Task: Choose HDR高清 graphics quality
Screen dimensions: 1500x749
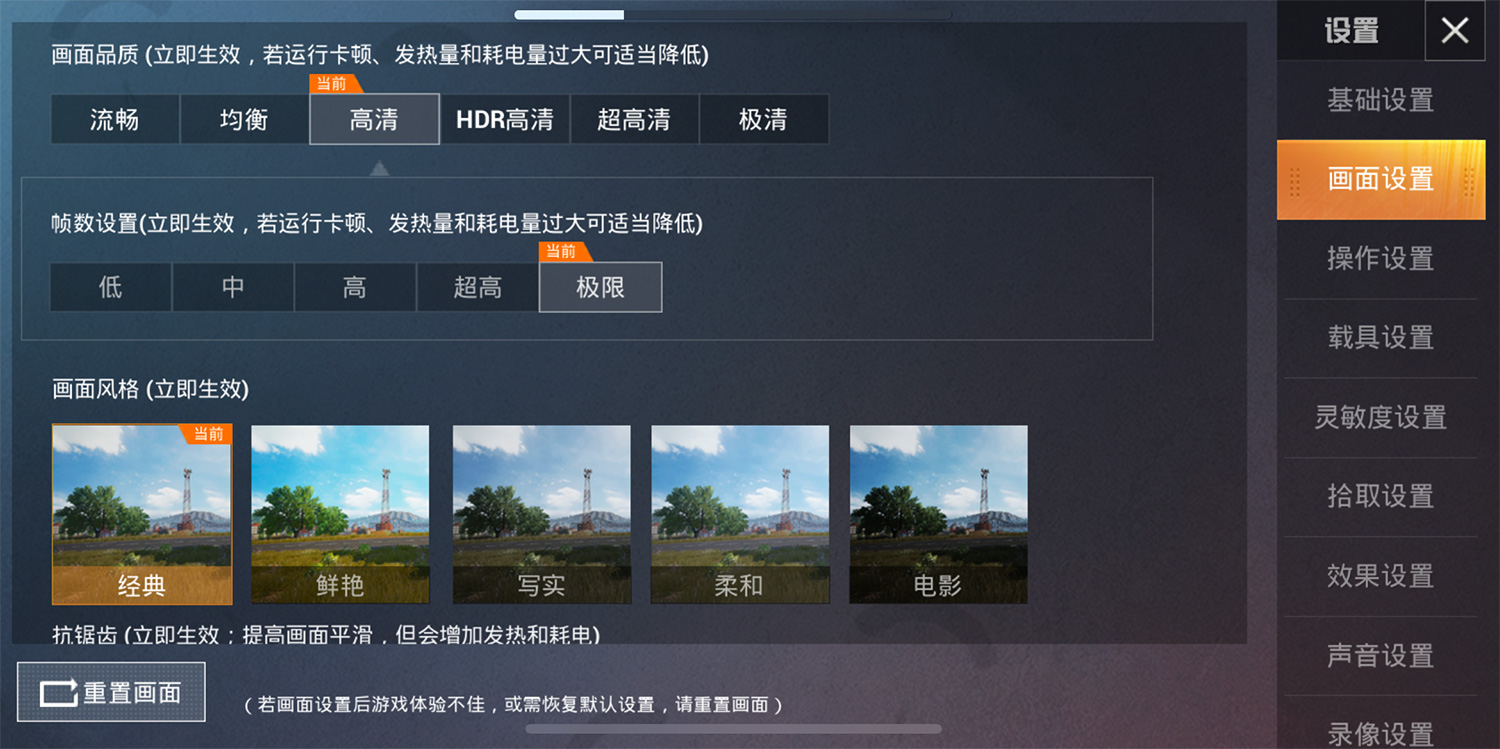Action: (x=505, y=120)
